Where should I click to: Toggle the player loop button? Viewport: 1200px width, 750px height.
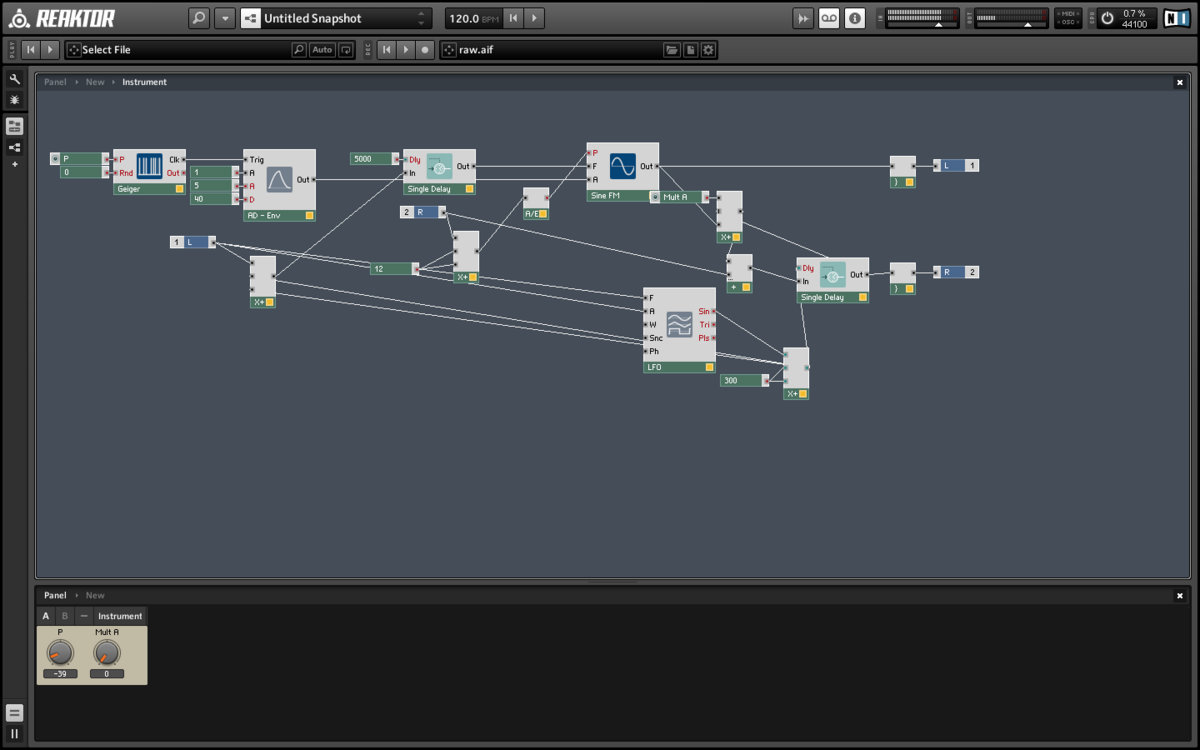346,49
